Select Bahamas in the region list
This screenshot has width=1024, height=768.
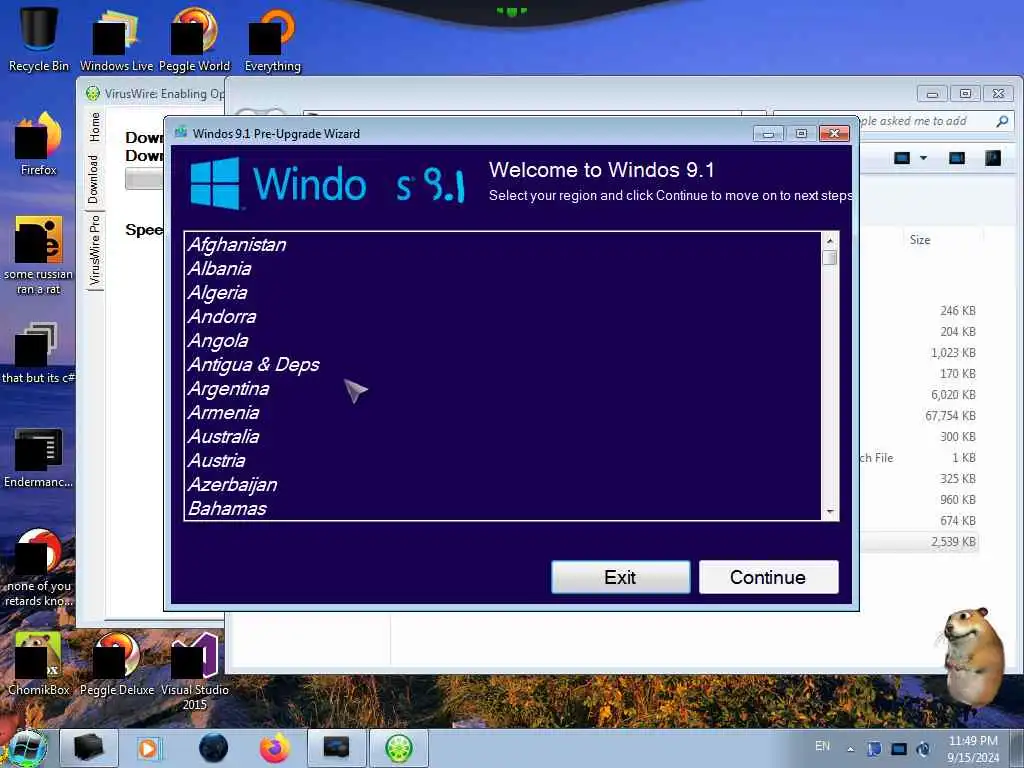(502, 509)
